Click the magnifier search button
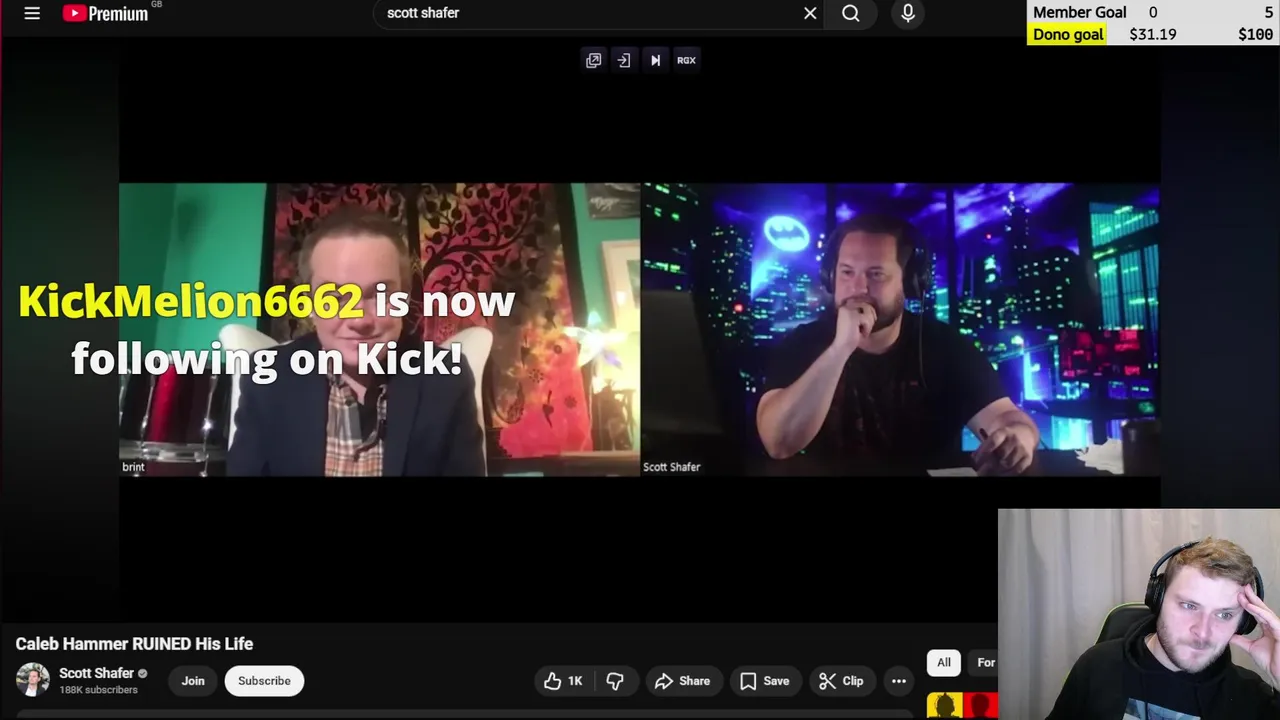The width and height of the screenshot is (1280, 720). coord(851,13)
